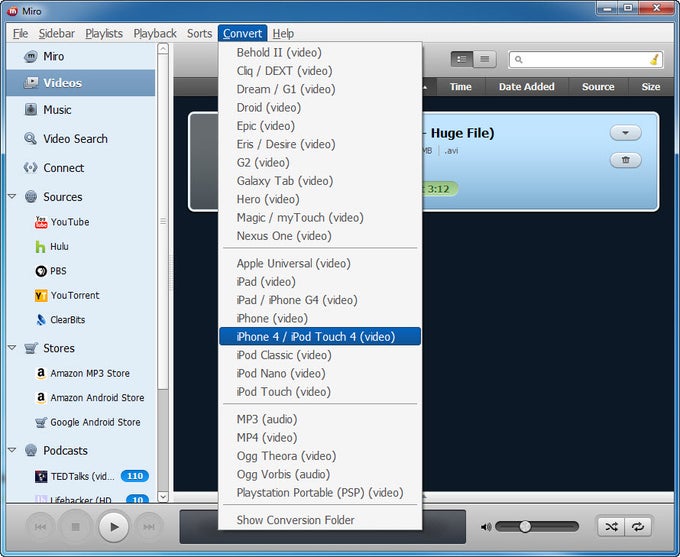Choose iPod Classic (video) conversion
The width and height of the screenshot is (680, 557).
pyautogui.click(x=320, y=355)
